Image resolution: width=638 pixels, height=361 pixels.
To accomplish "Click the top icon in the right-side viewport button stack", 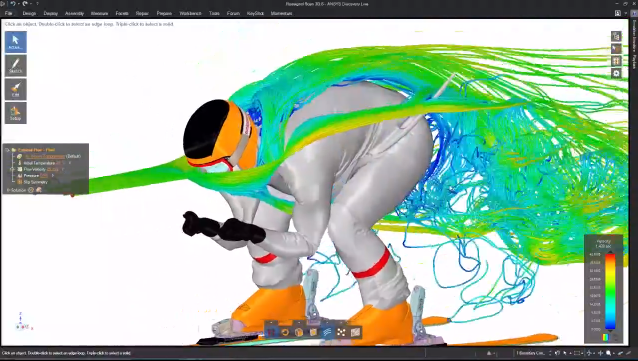I will 616,36.
